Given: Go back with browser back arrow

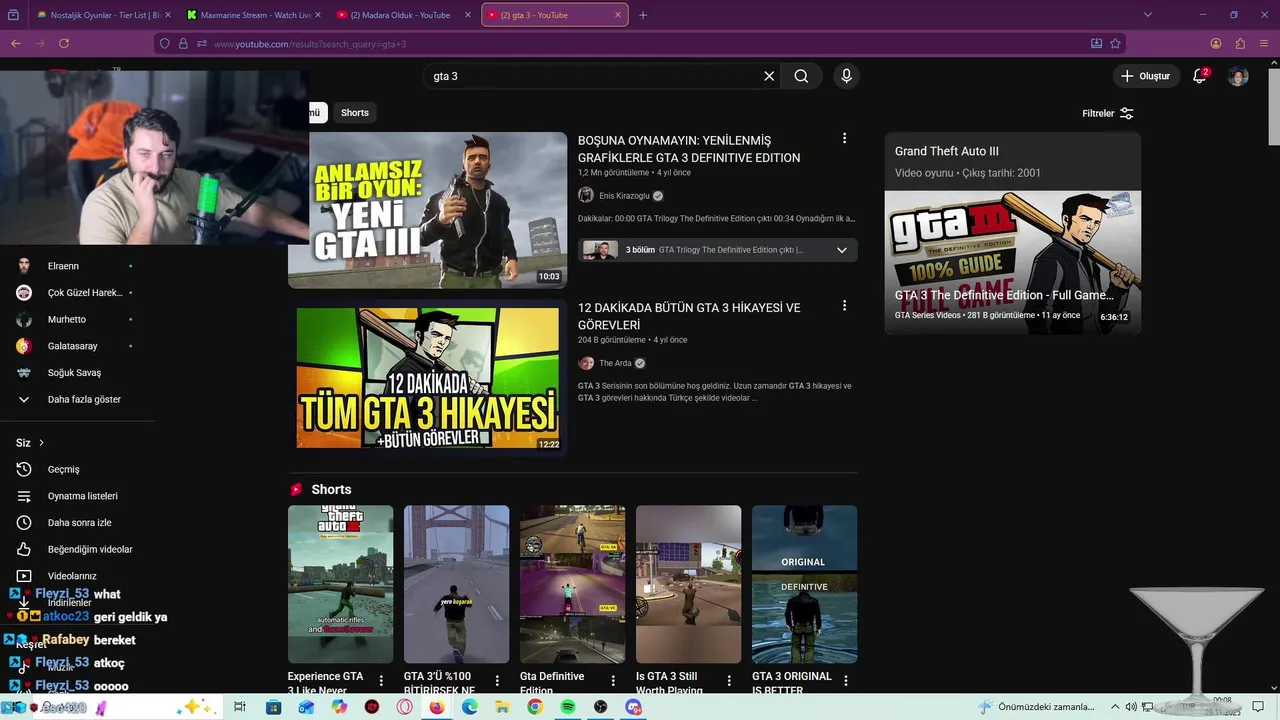Looking at the screenshot, I should point(16,43).
